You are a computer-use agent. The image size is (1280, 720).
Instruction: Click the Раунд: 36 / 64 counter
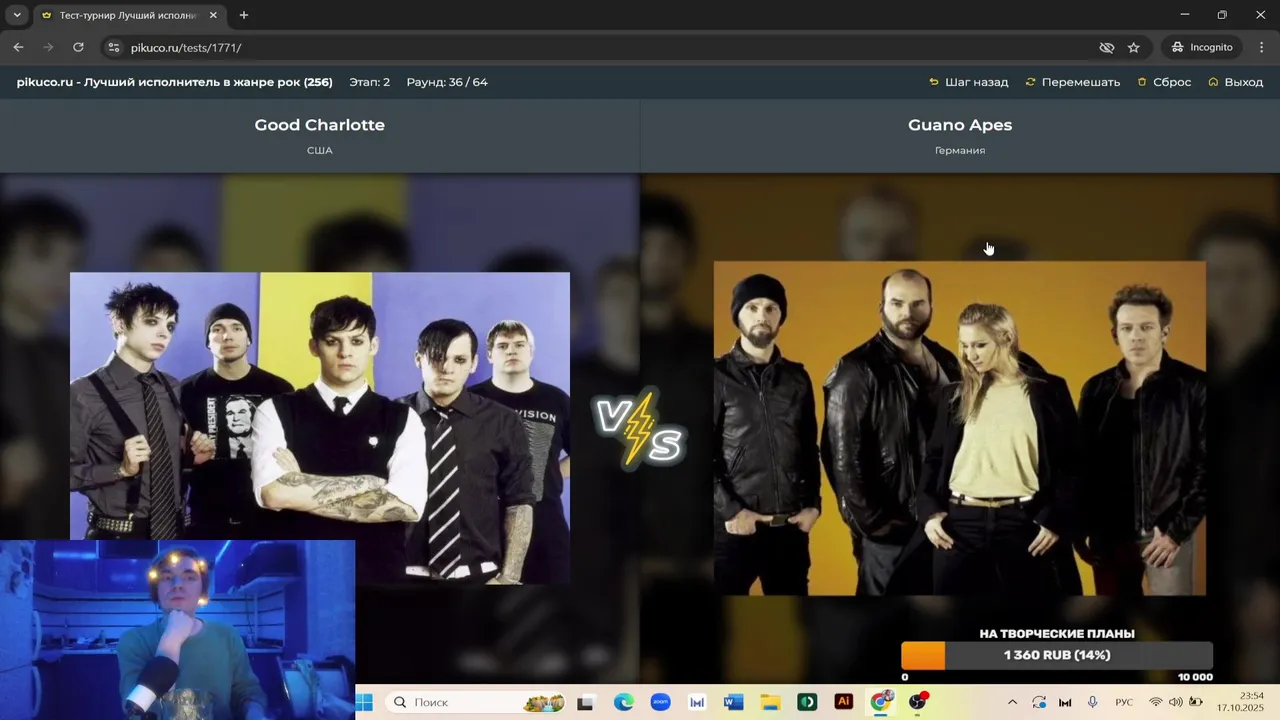coord(447,82)
